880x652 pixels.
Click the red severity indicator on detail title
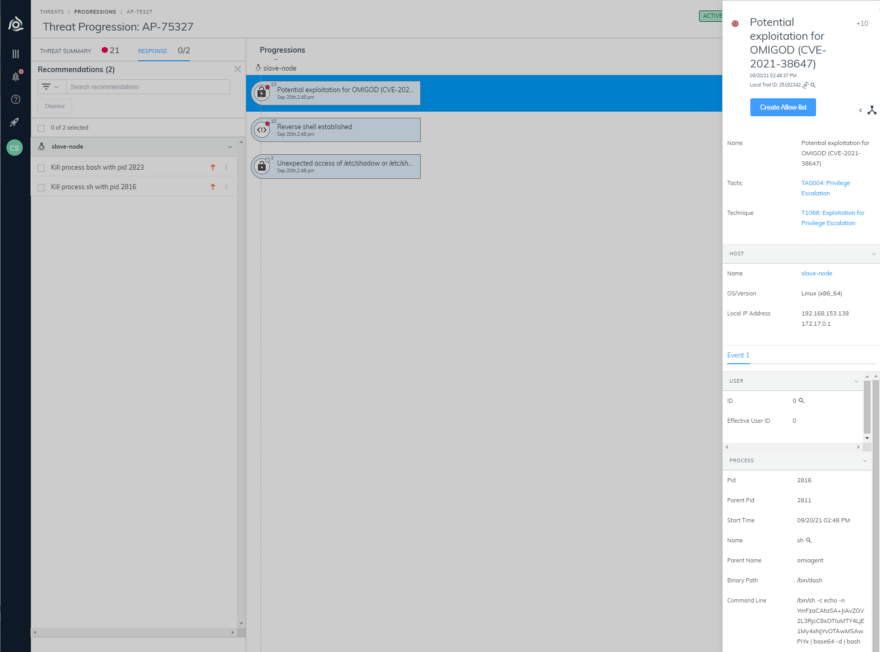(x=735, y=24)
